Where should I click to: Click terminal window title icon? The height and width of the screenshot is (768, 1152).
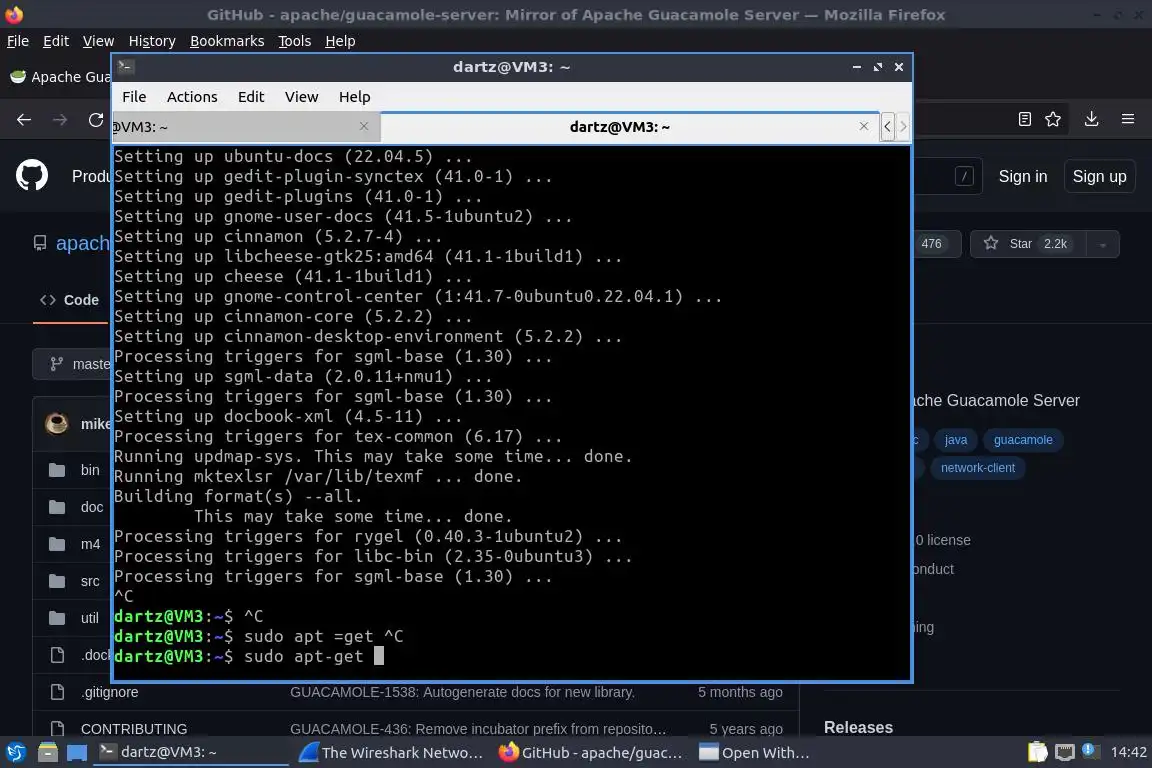[x=125, y=66]
